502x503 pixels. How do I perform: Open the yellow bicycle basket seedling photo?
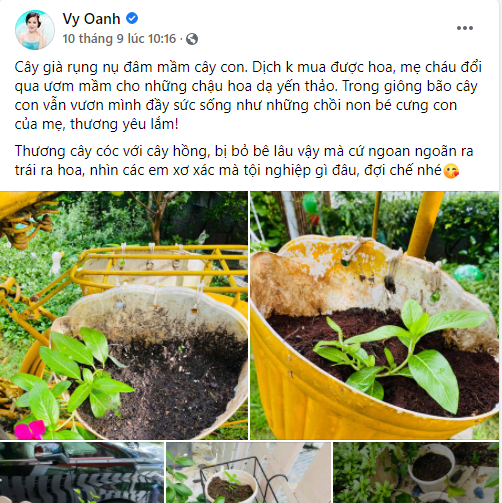(124, 315)
